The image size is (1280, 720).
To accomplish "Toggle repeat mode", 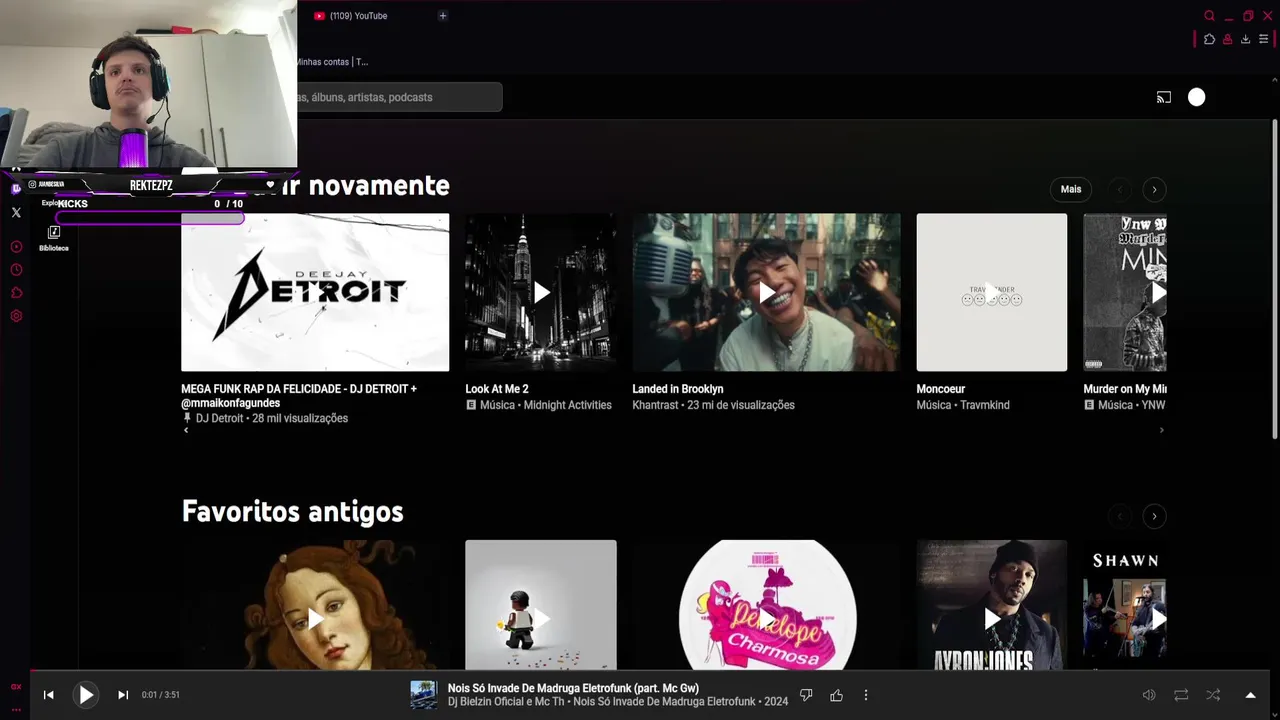I will click(1181, 695).
